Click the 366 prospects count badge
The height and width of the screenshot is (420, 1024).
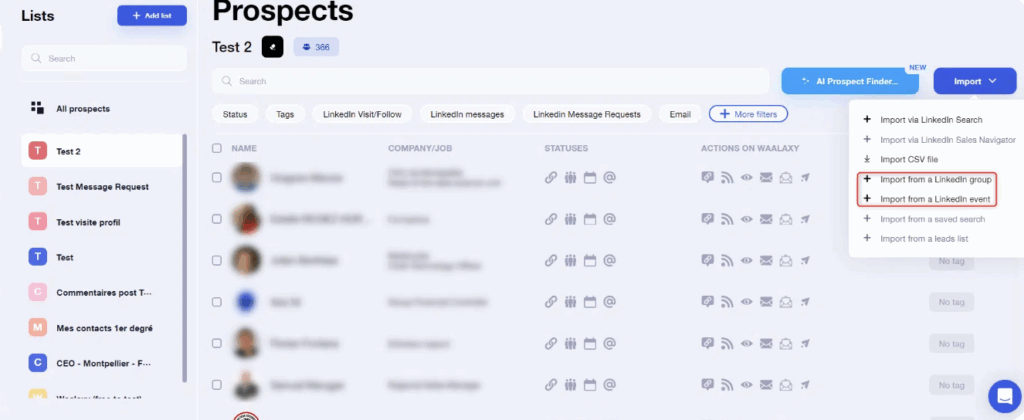pyautogui.click(x=316, y=47)
